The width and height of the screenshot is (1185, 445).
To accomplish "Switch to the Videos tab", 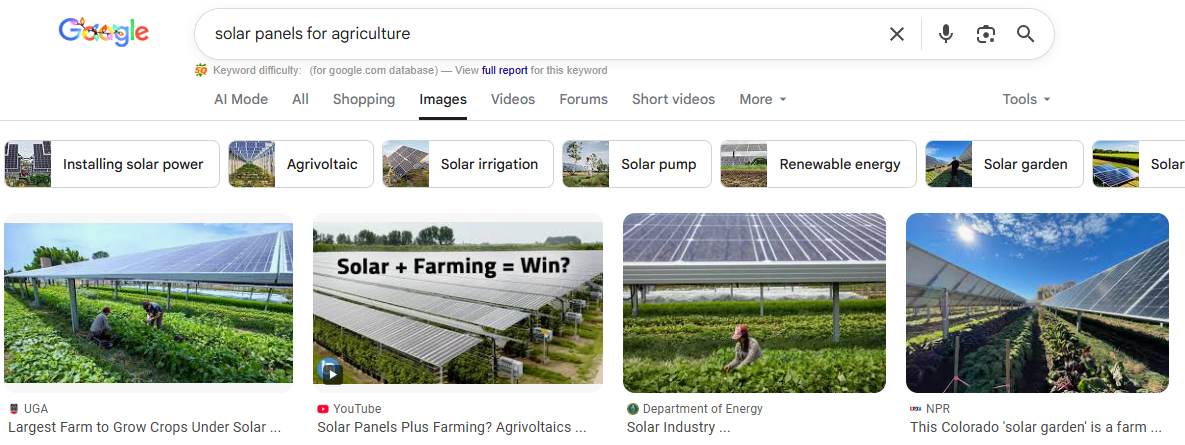I will click(513, 99).
